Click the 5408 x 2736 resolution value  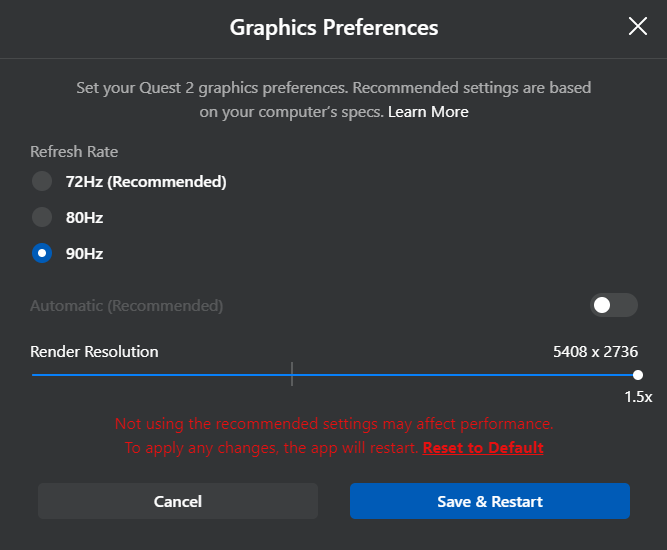point(595,351)
